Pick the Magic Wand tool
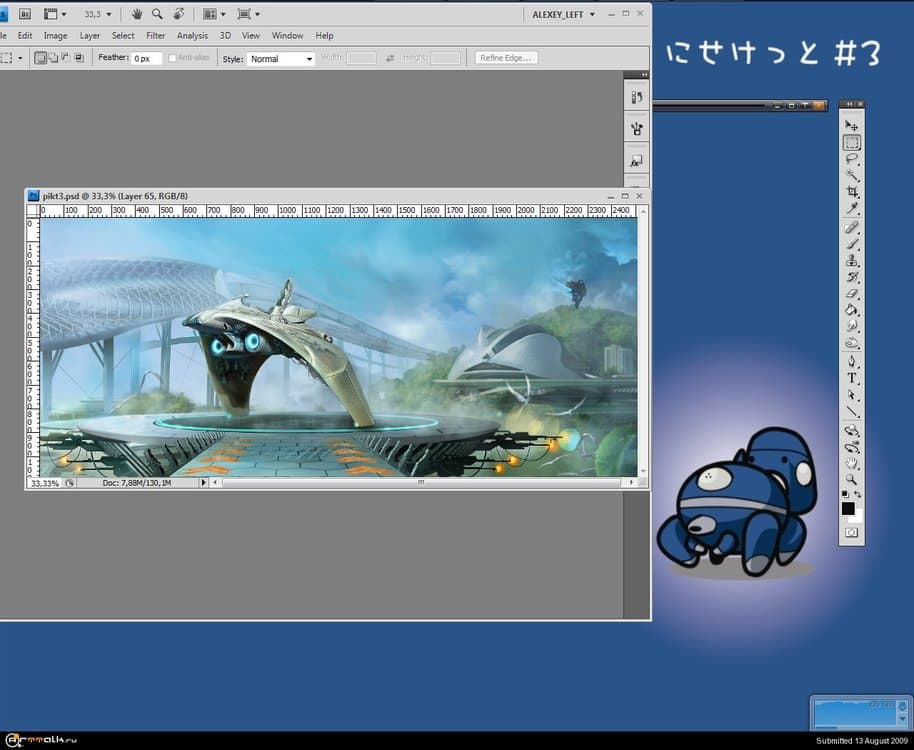This screenshot has height=750, width=914. coord(851,175)
